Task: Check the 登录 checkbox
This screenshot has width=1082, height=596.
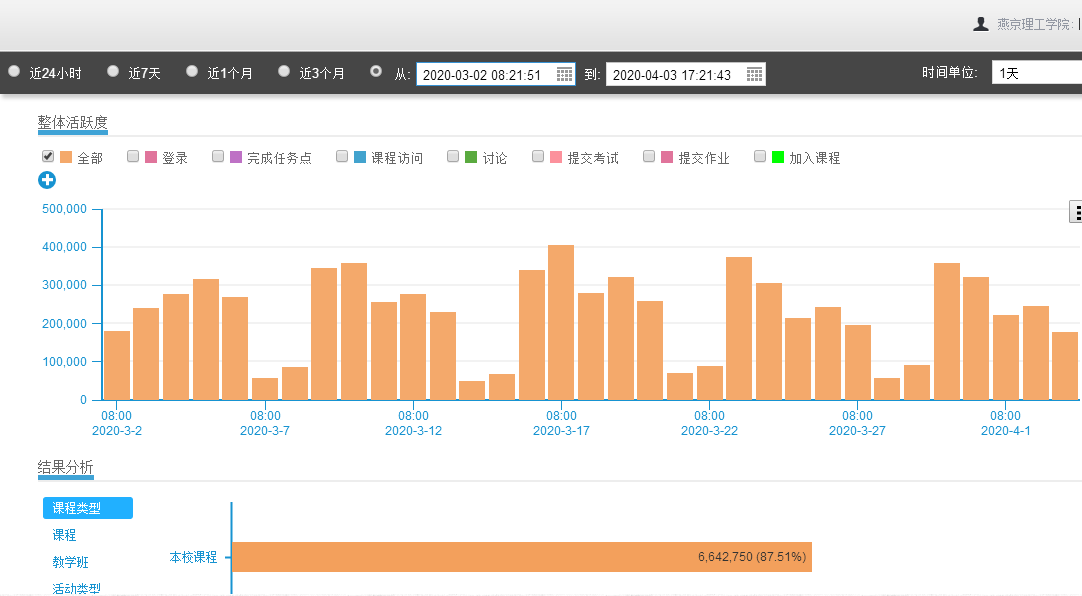Action: (133, 156)
